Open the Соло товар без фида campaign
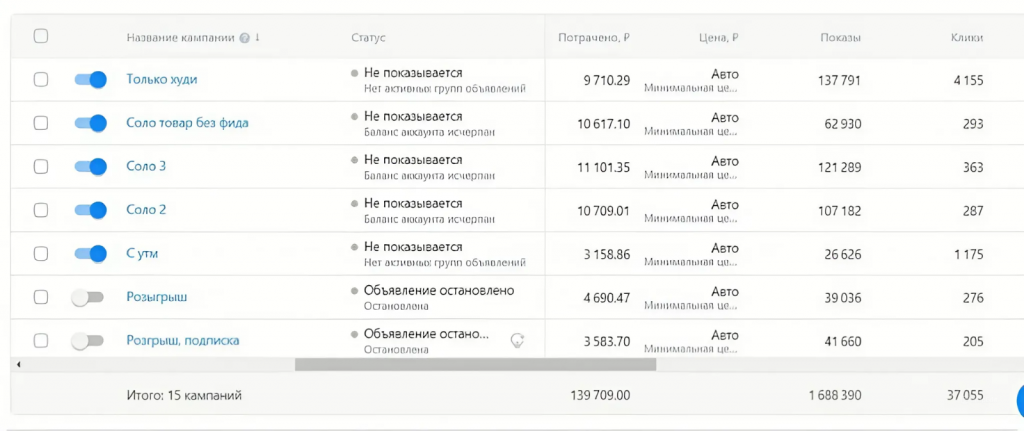The width and height of the screenshot is (1024, 431). [x=187, y=123]
